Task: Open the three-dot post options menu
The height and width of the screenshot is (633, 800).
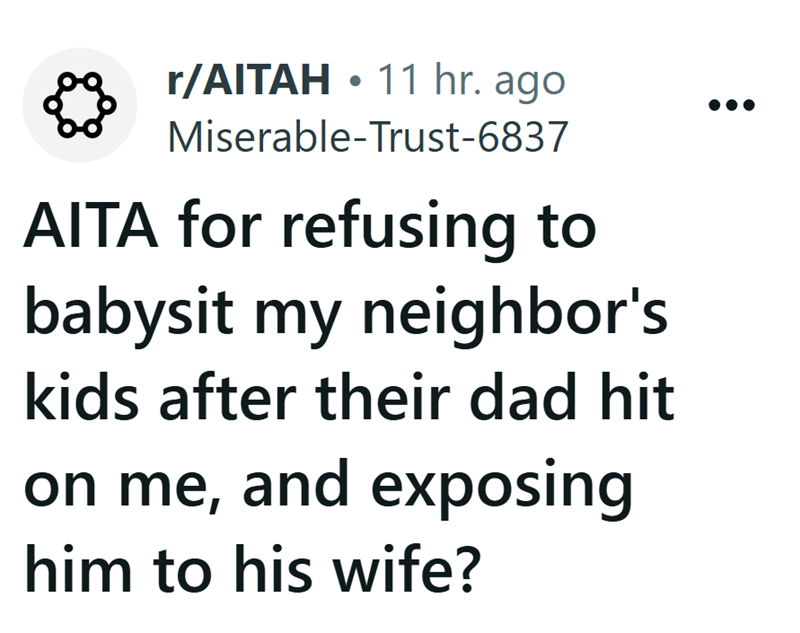Action: [735, 105]
